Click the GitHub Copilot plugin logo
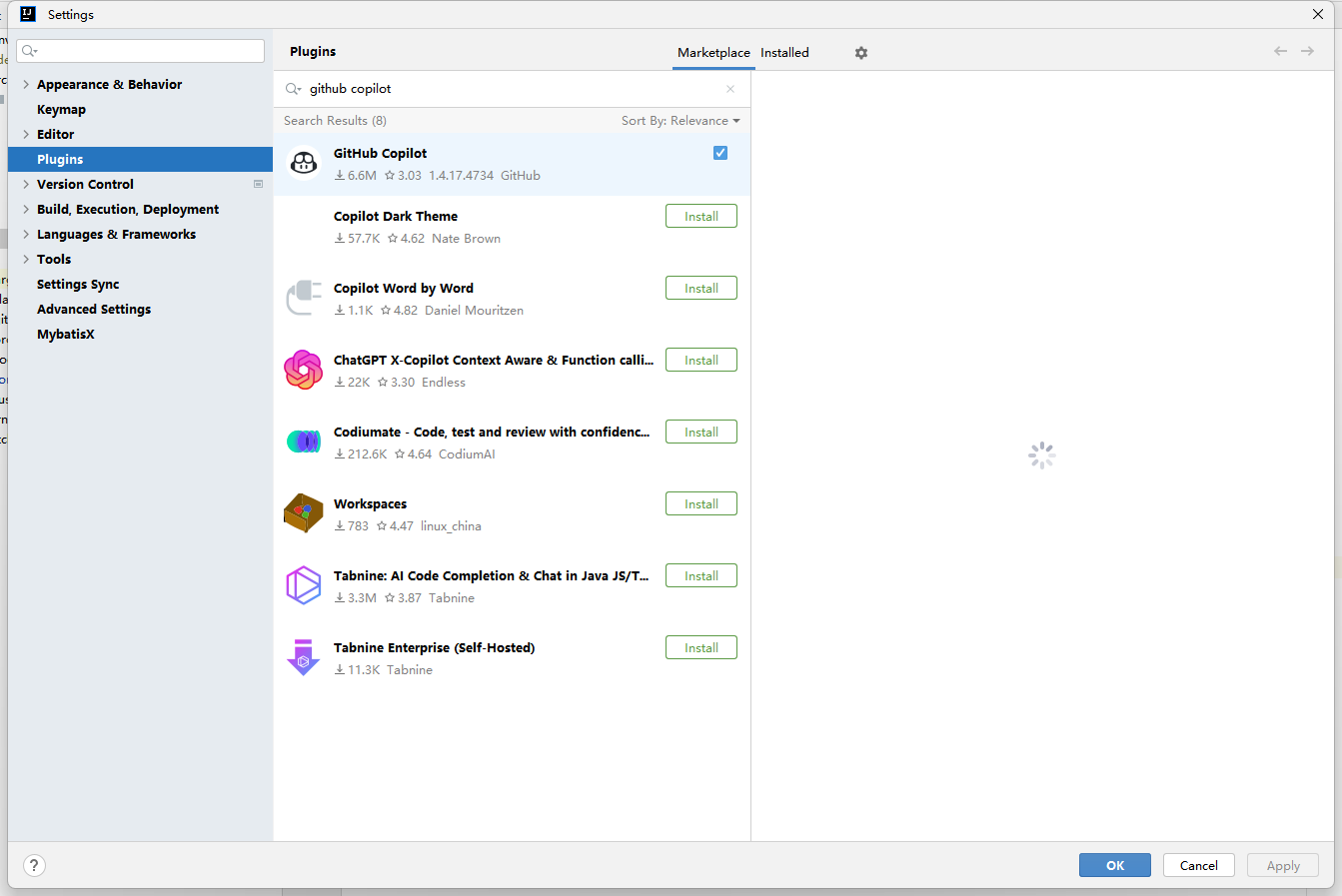This screenshot has width=1342, height=896. click(x=304, y=163)
